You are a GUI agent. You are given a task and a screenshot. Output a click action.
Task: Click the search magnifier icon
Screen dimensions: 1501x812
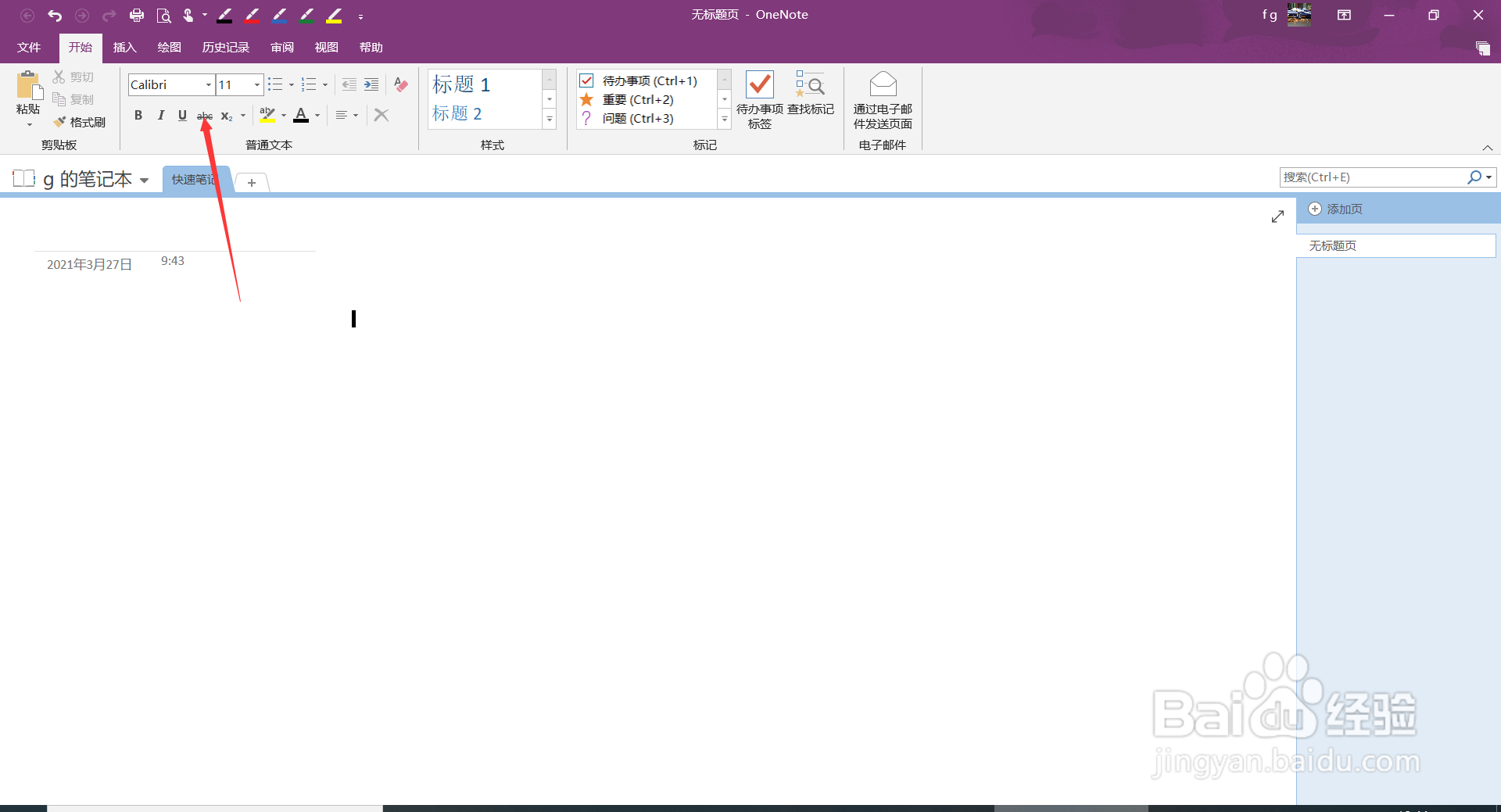click(x=1474, y=177)
